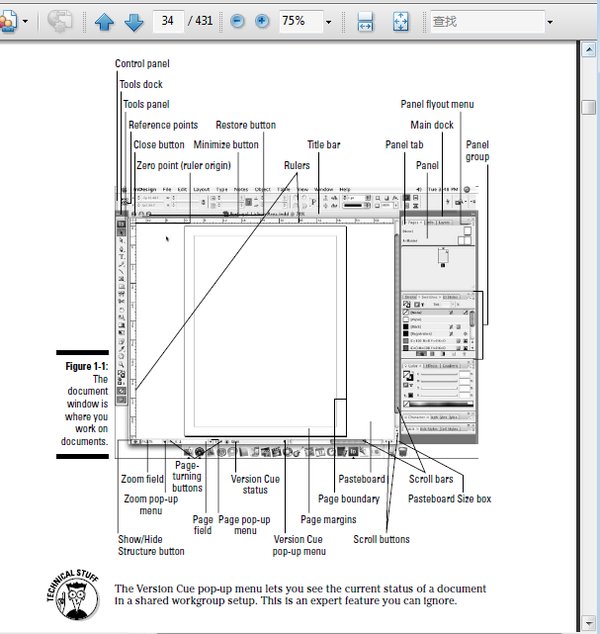Click the 'Rulers' label text

click(x=297, y=166)
